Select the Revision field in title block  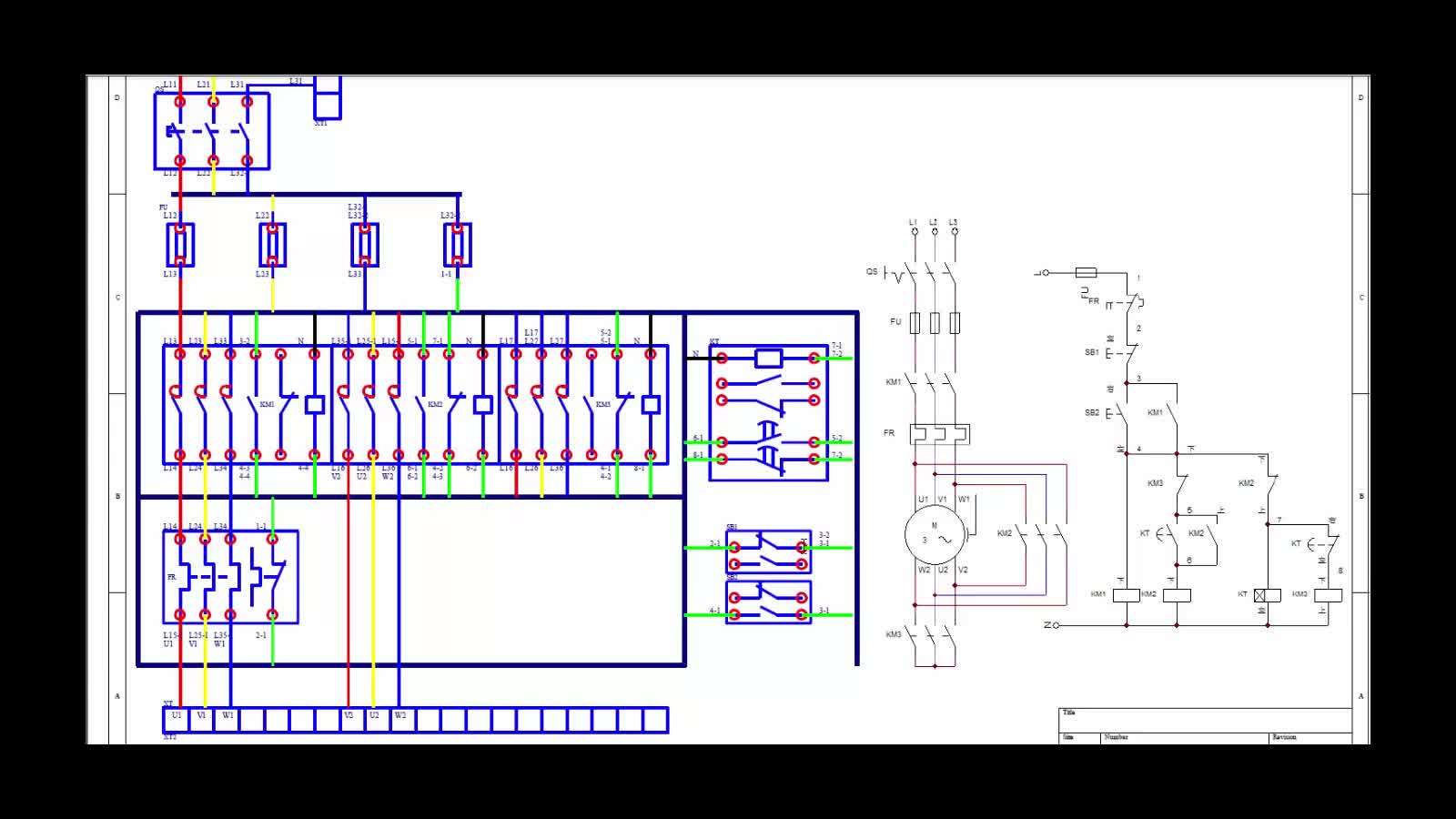pos(1310,738)
